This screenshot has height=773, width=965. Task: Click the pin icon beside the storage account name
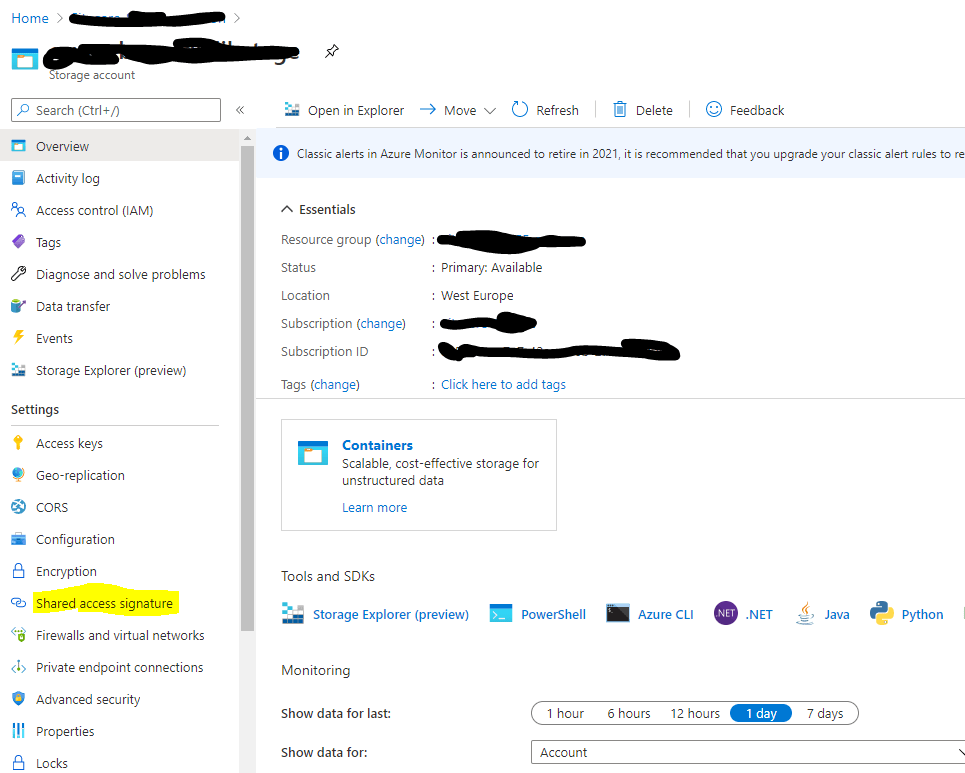332,51
